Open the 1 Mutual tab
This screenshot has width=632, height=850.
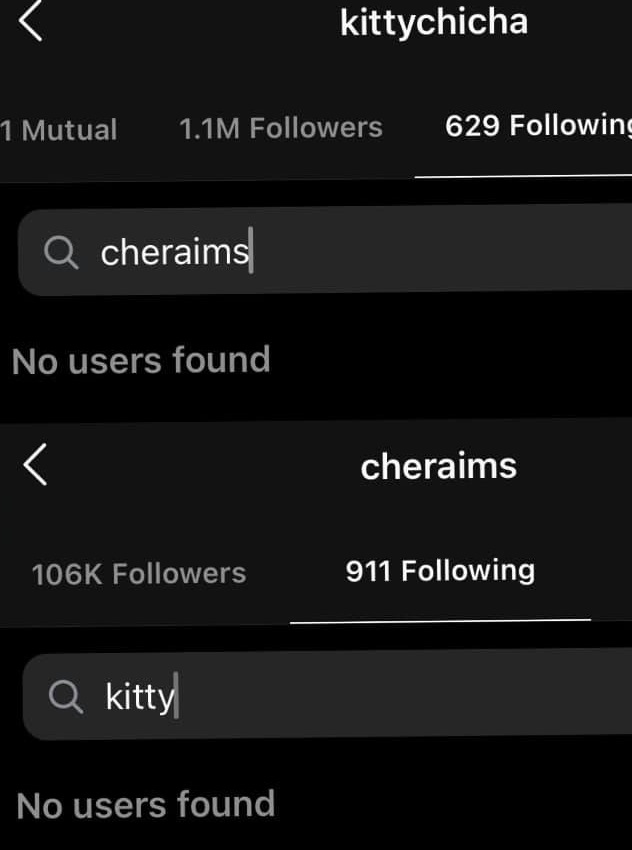58,129
